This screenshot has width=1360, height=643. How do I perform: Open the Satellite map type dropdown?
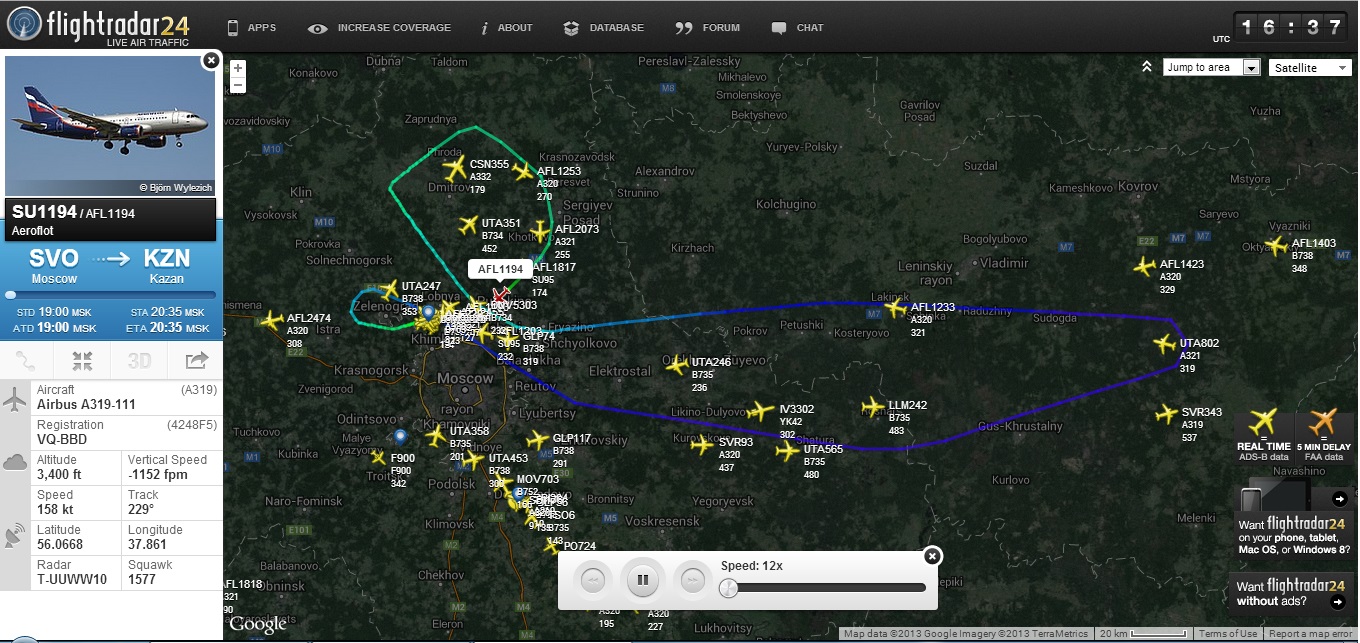click(1311, 67)
